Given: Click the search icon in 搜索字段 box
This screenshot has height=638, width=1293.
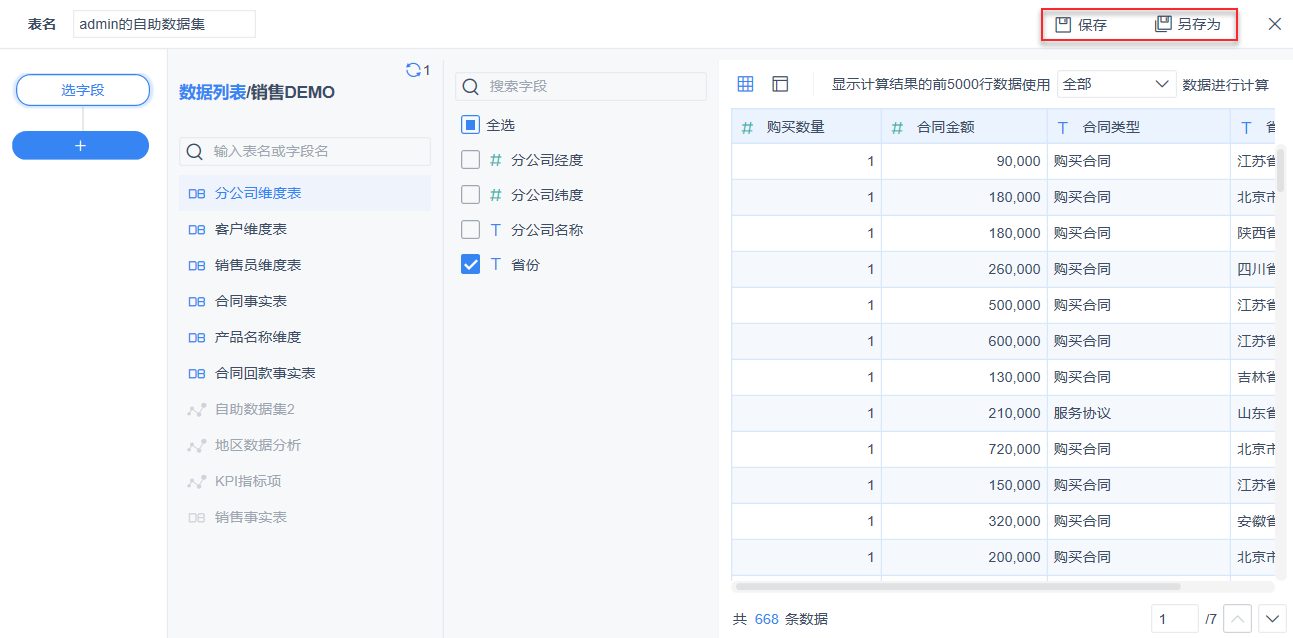Looking at the screenshot, I should (470, 87).
